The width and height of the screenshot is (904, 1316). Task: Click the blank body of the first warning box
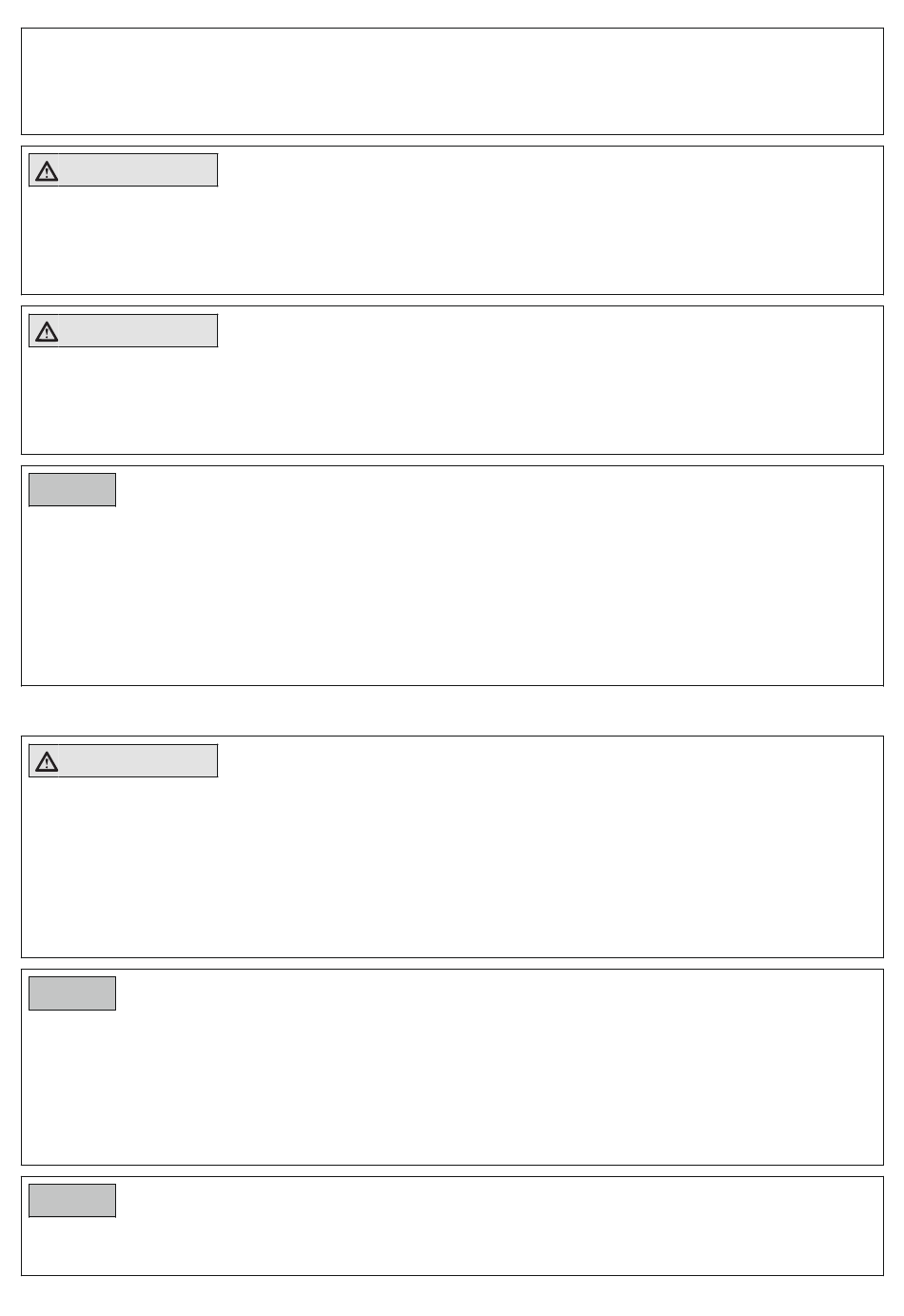coord(452,240)
